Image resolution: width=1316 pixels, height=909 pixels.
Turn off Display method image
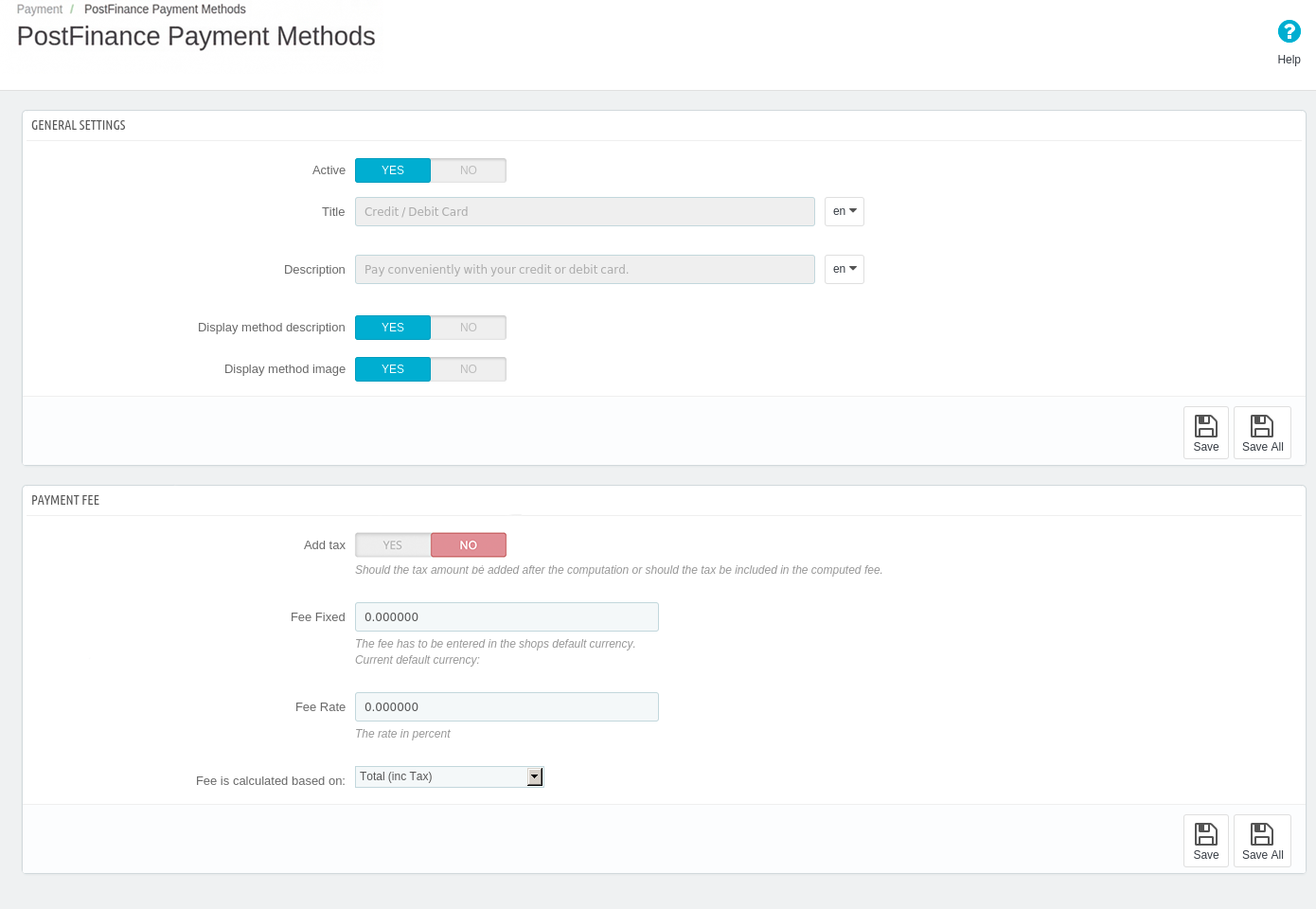469,369
